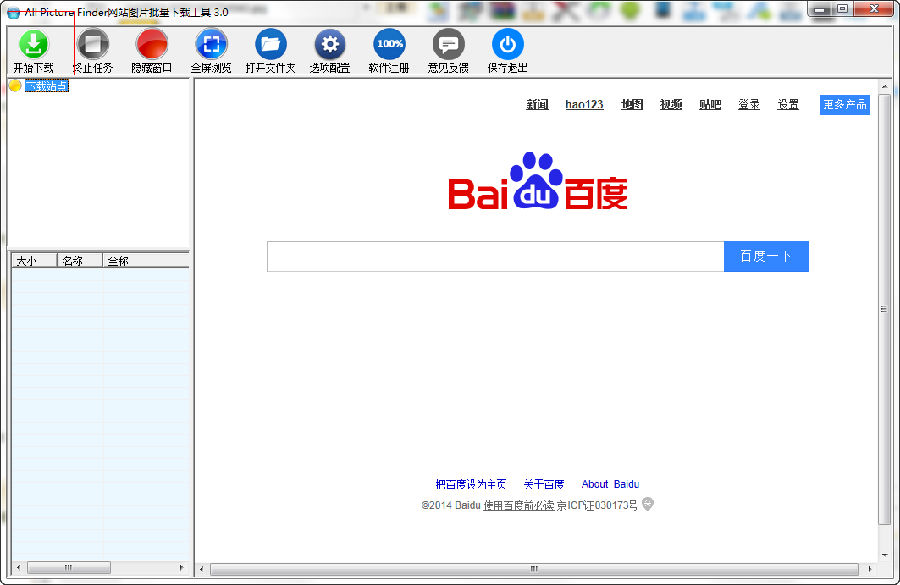Click the Save and Exit (保存退出) power icon
This screenshot has height=585, width=900.
[507, 44]
